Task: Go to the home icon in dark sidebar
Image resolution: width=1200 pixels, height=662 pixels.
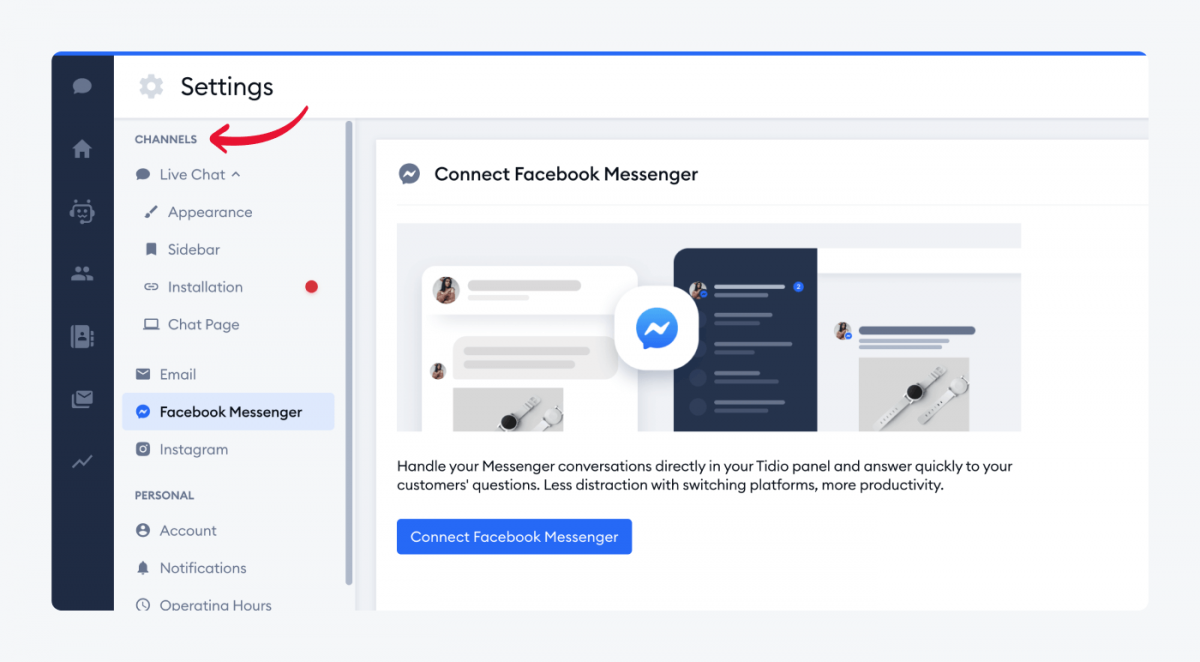Action: pyautogui.click(x=82, y=149)
